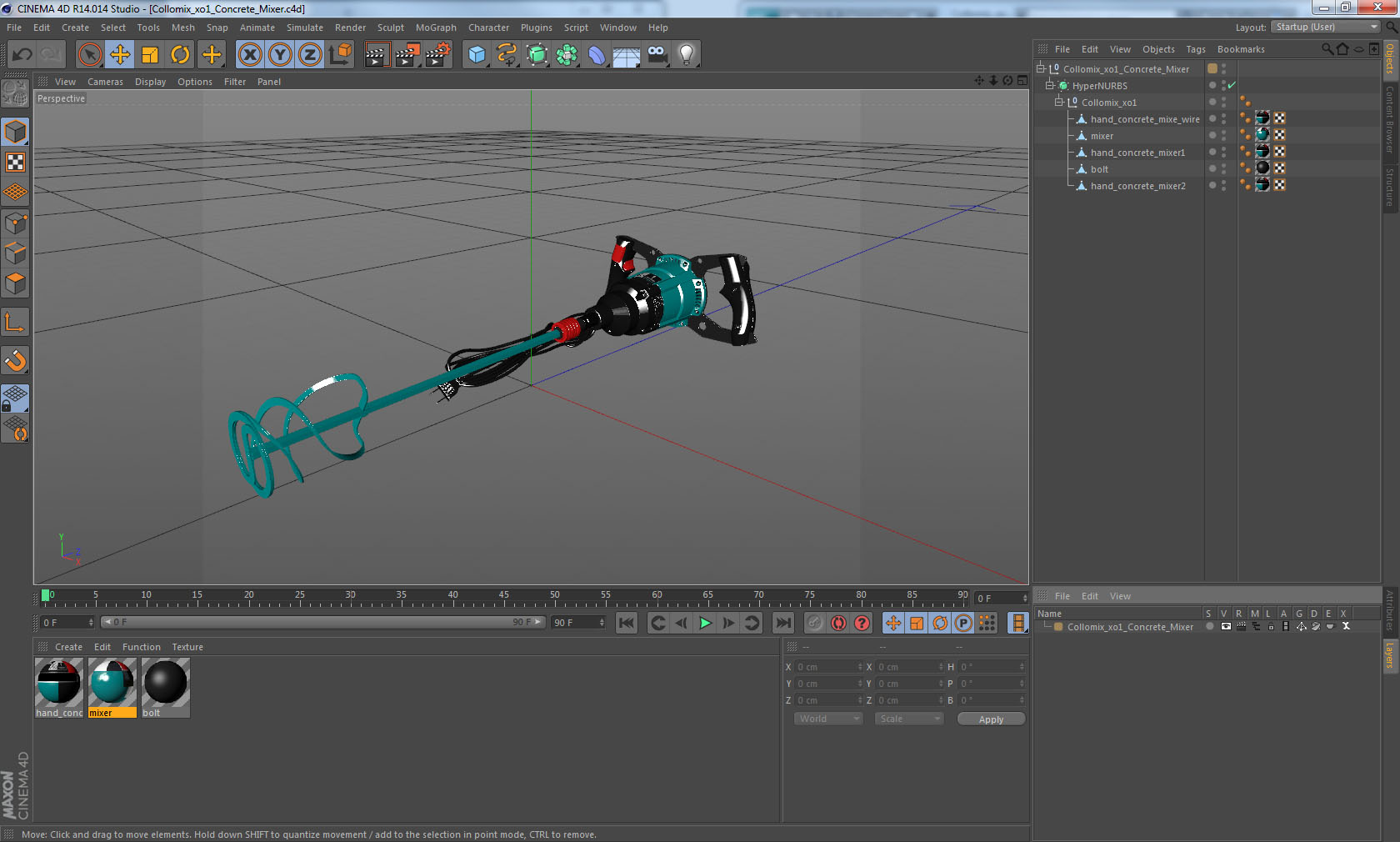Toggle X axis lock
The width and height of the screenshot is (1400, 842).
(x=249, y=55)
